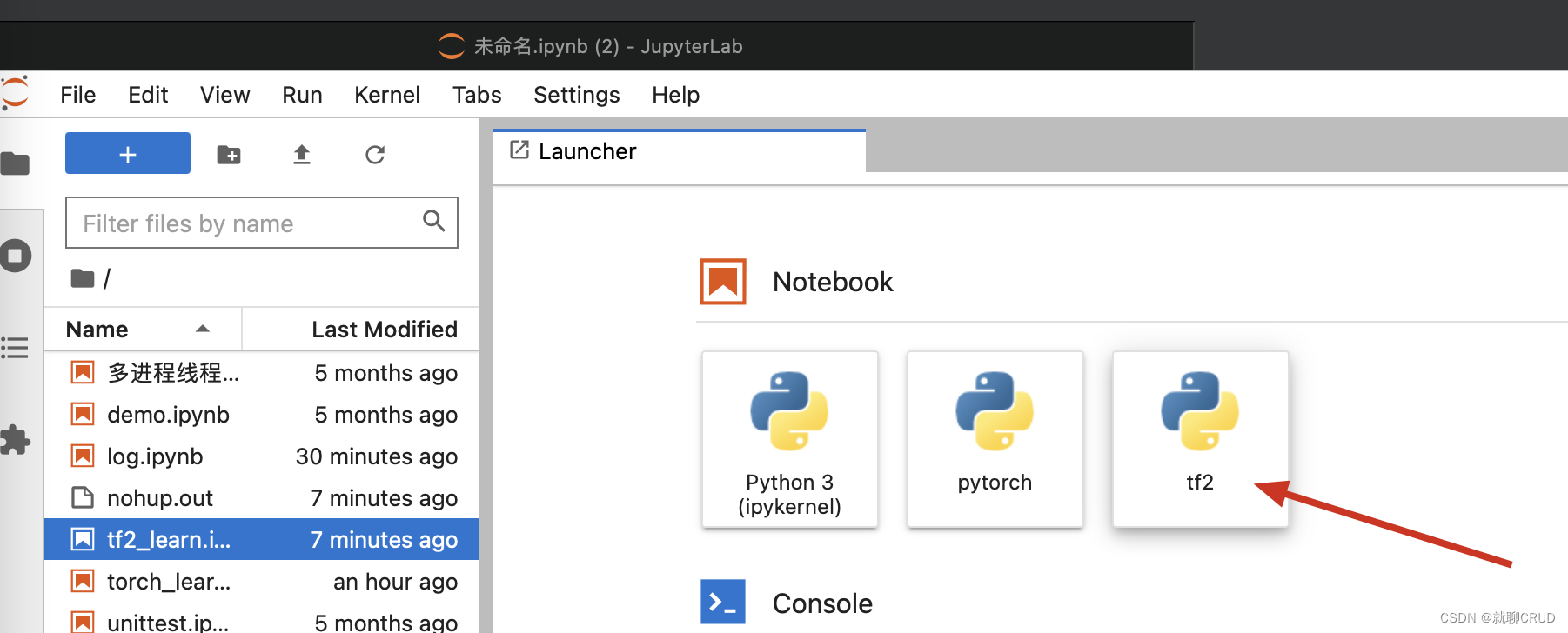Open the file browser sidebar folder icon
The height and width of the screenshot is (633, 1568).
coord(15,163)
